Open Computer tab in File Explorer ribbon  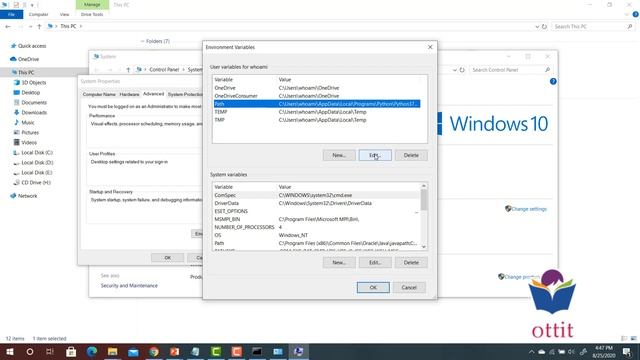[x=38, y=14]
